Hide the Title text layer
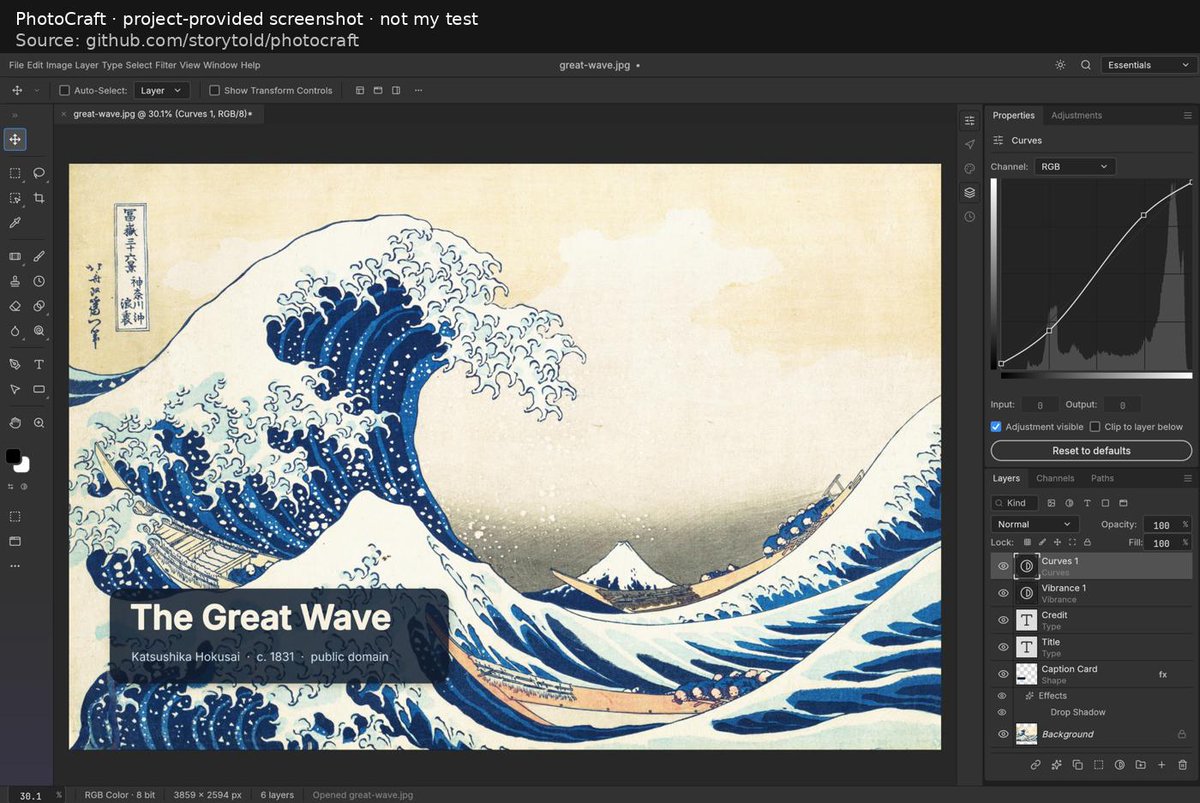The image size is (1200, 803). pyautogui.click(x=1003, y=647)
